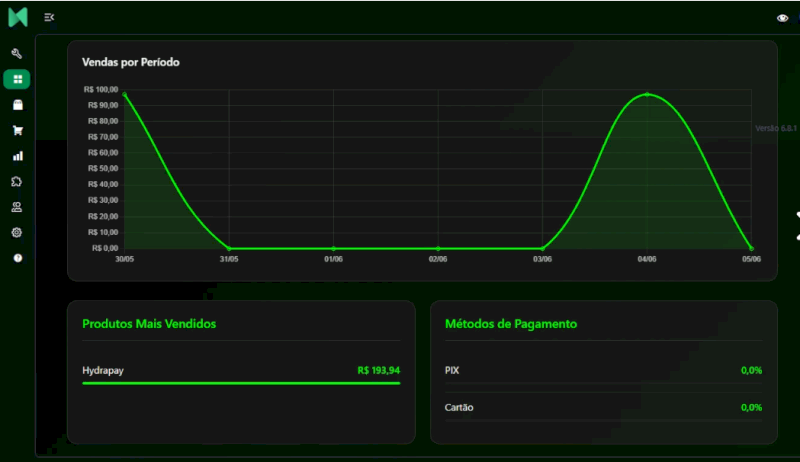Click the 30/05 date axis label

pyautogui.click(x=124, y=259)
